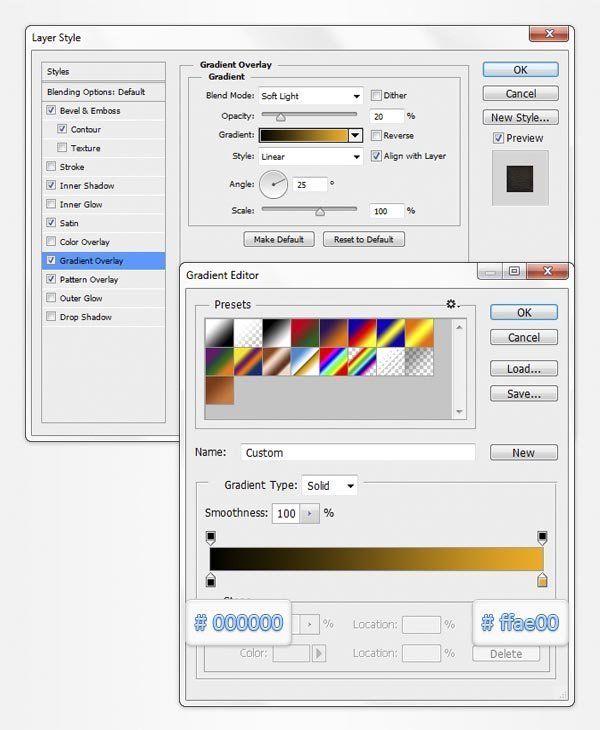This screenshot has width=600, height=730.
Task: Click the Reset to Default button
Action: [364, 239]
